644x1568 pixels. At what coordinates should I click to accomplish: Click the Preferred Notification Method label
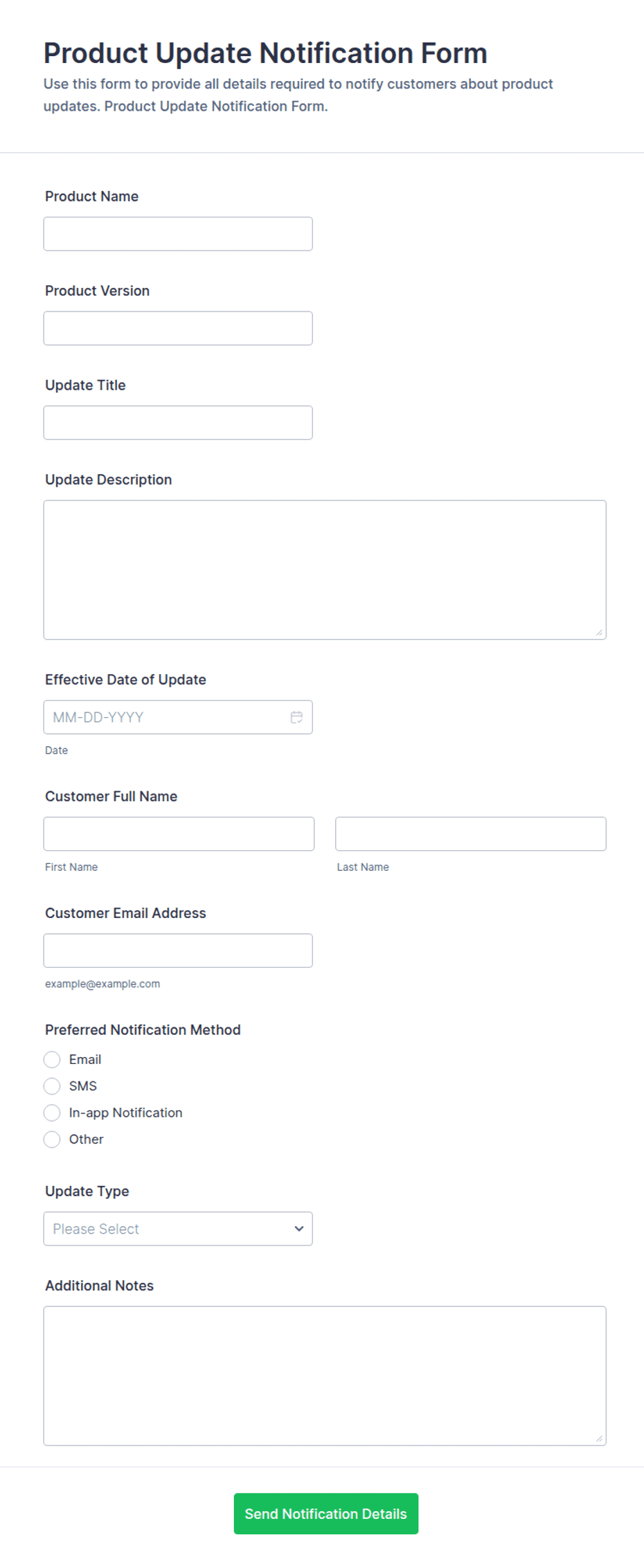tap(143, 1029)
